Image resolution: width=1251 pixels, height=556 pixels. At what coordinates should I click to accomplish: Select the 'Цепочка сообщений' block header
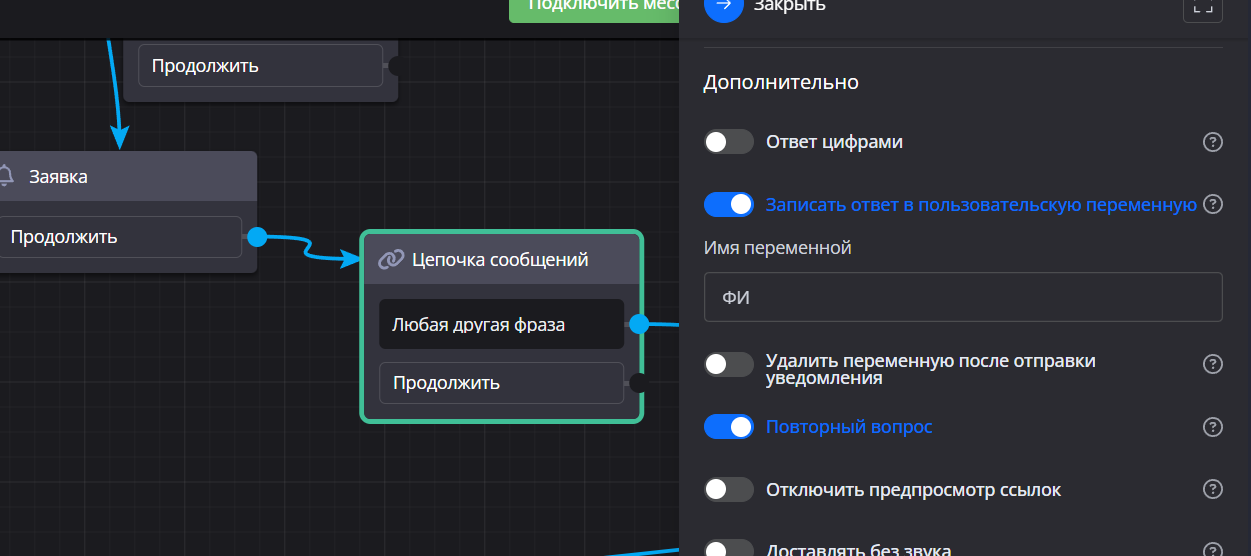pos(500,260)
